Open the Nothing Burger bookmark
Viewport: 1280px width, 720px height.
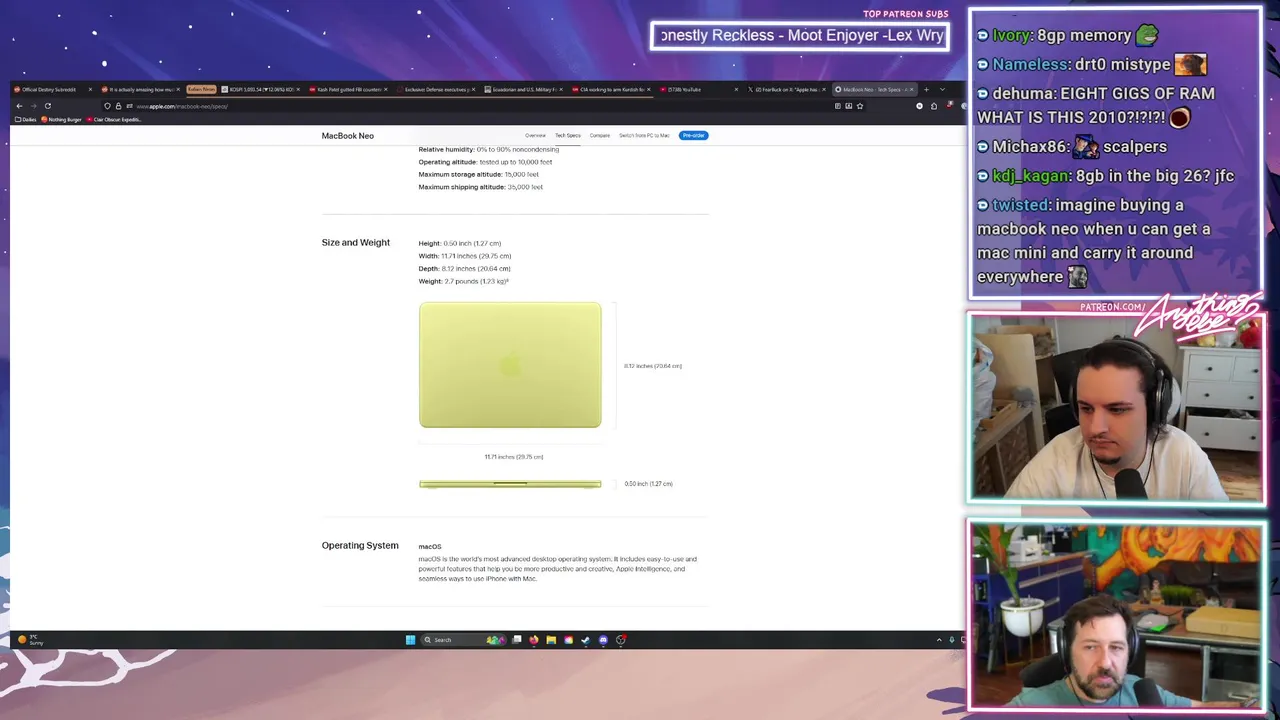62,120
